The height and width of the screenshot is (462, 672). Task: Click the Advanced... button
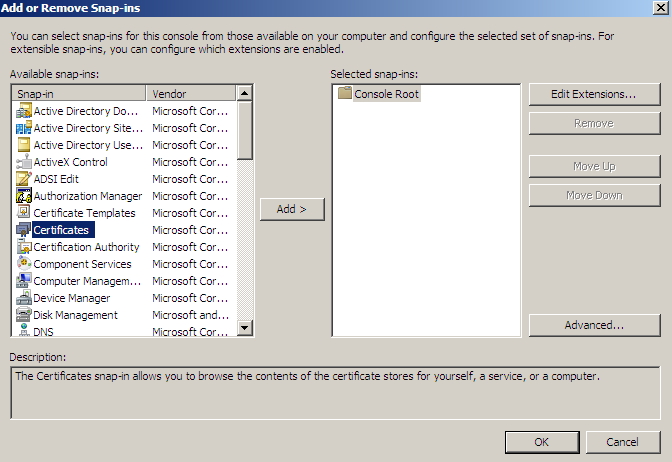click(x=594, y=325)
